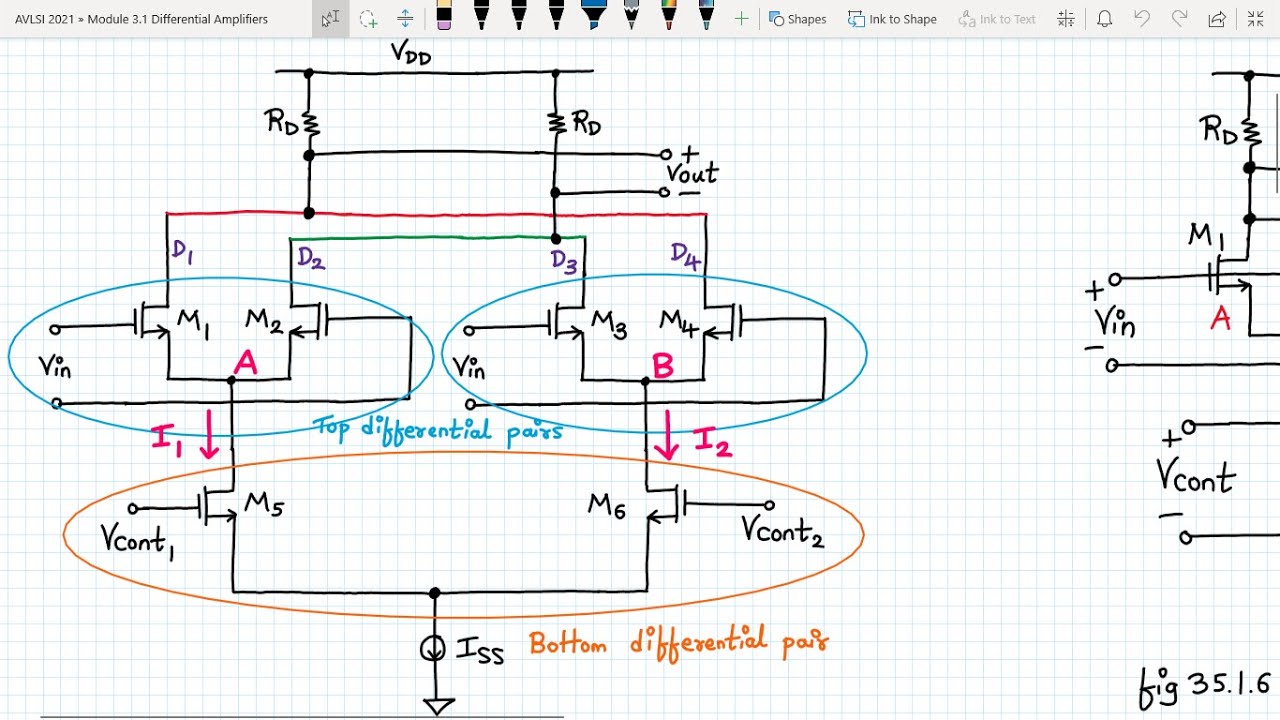Click the 'Bottom differential pair' handwritten label
This screenshot has height=720, width=1280.
(679, 643)
